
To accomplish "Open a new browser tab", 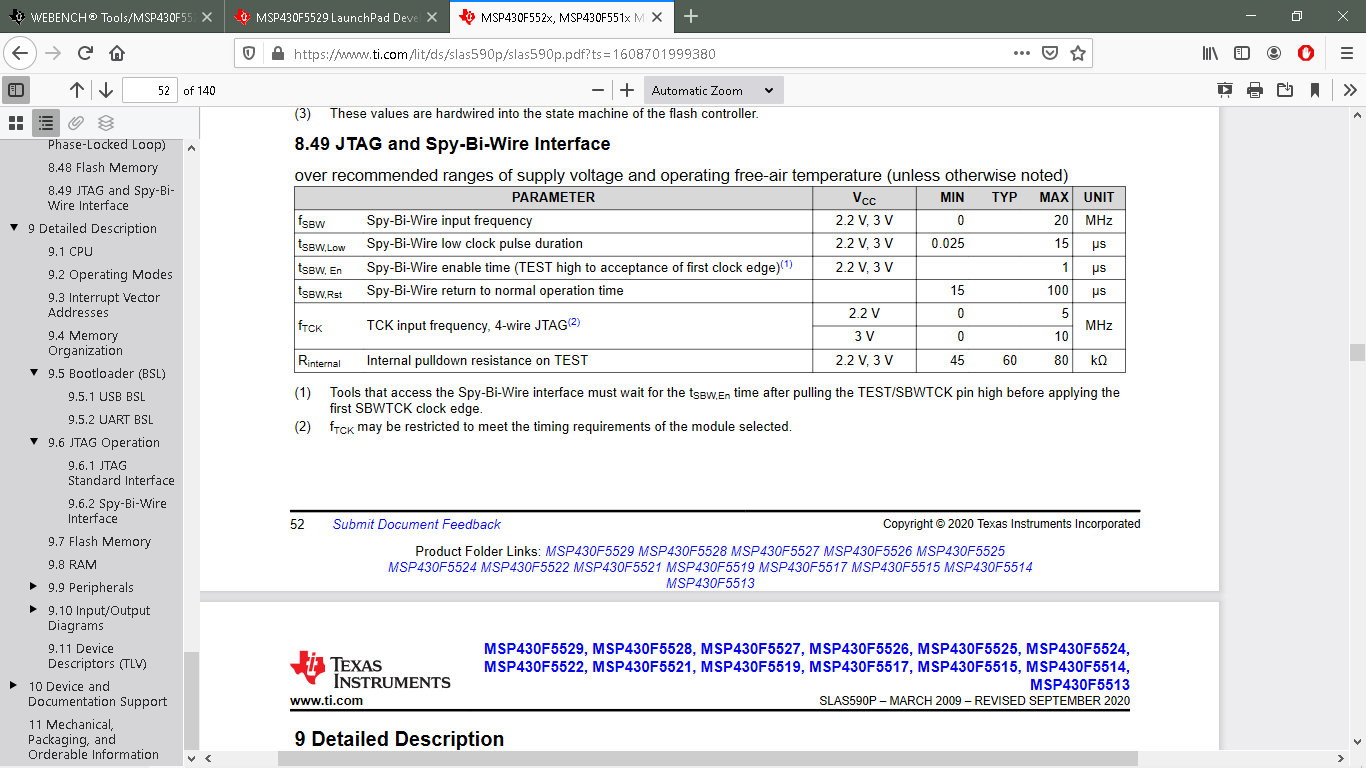I will coord(691,17).
